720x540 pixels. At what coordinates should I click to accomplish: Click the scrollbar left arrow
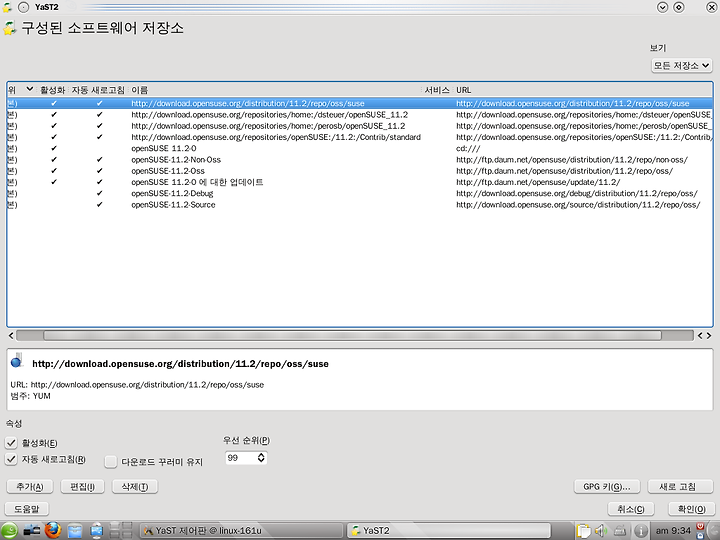(11, 336)
